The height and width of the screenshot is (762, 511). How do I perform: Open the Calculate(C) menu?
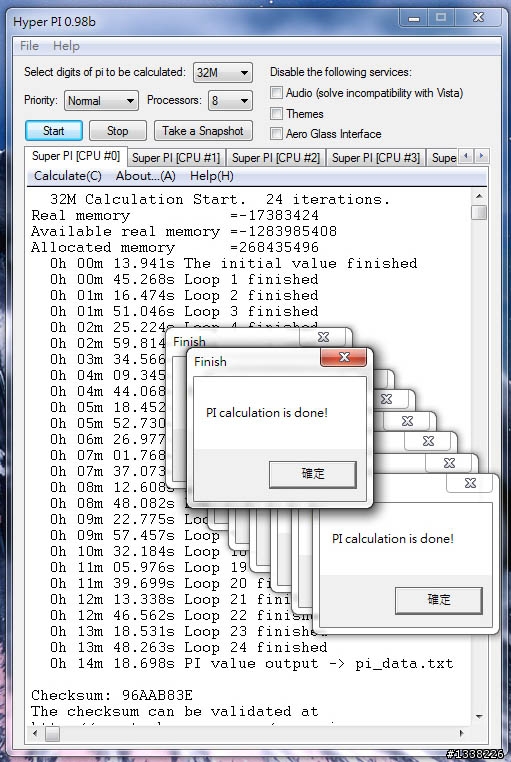[x=68, y=176]
